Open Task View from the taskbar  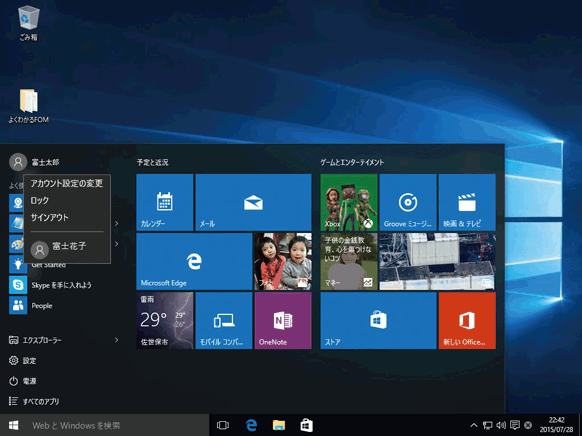(x=223, y=425)
